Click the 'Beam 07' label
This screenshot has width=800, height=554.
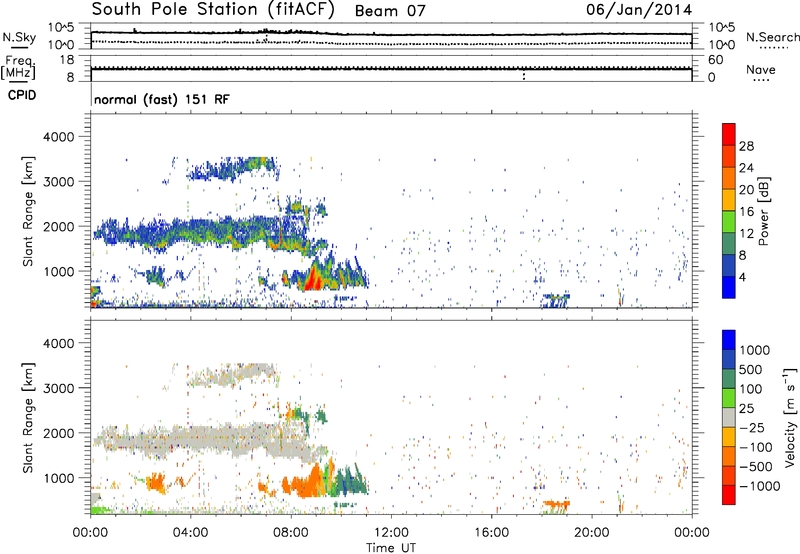point(390,11)
